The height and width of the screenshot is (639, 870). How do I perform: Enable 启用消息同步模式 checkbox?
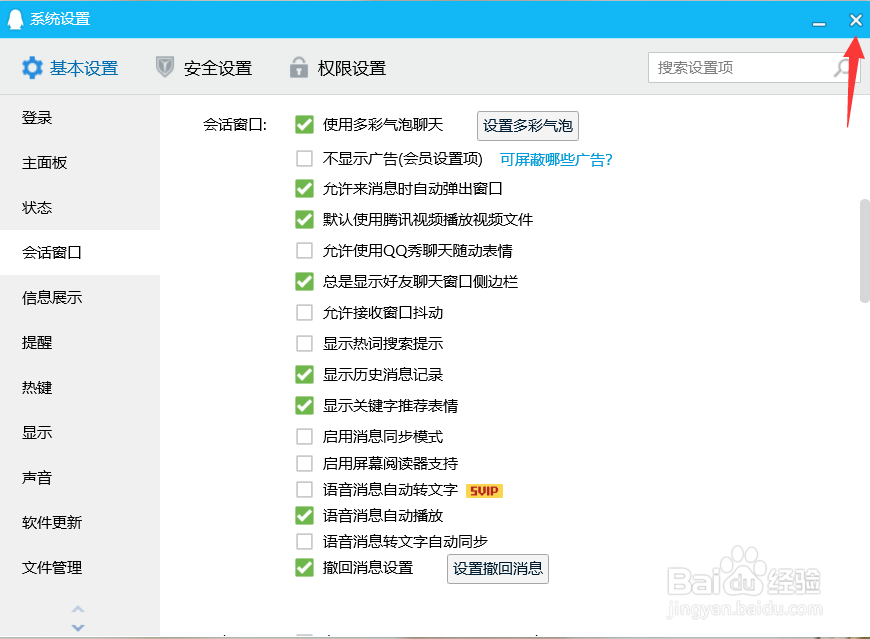coord(304,437)
